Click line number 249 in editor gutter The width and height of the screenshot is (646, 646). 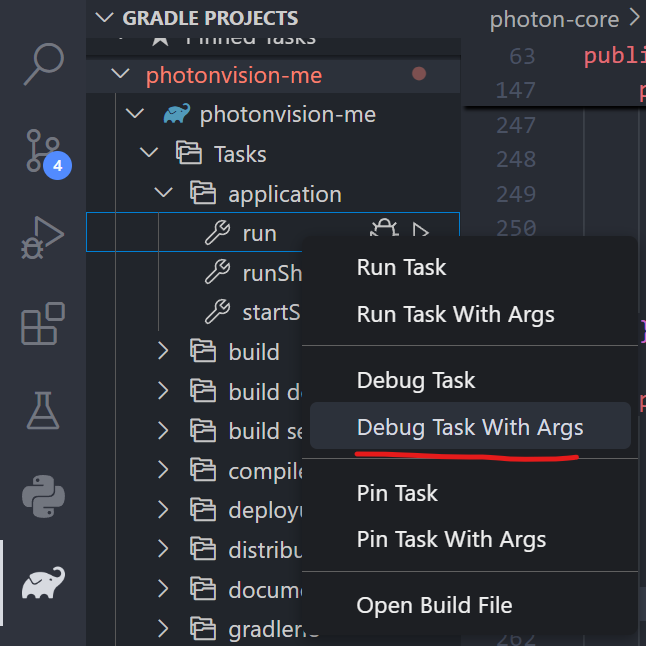(x=516, y=194)
